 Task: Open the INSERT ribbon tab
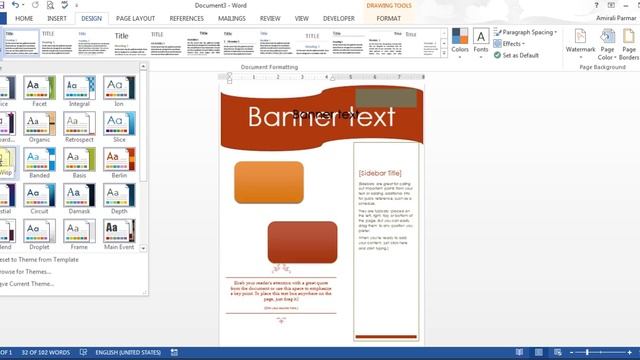(57, 18)
